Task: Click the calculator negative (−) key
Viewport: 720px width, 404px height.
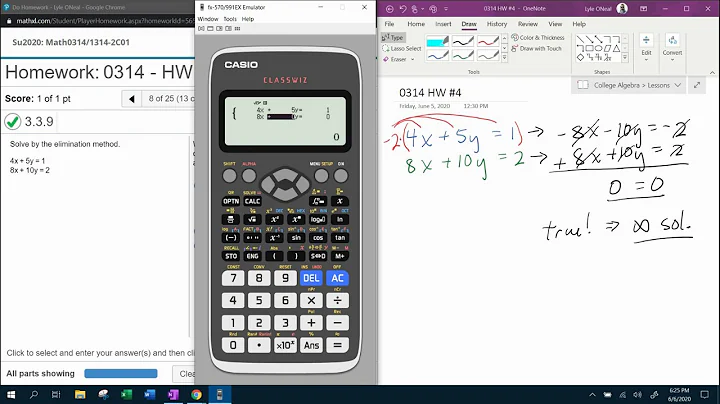Action: tap(231, 238)
